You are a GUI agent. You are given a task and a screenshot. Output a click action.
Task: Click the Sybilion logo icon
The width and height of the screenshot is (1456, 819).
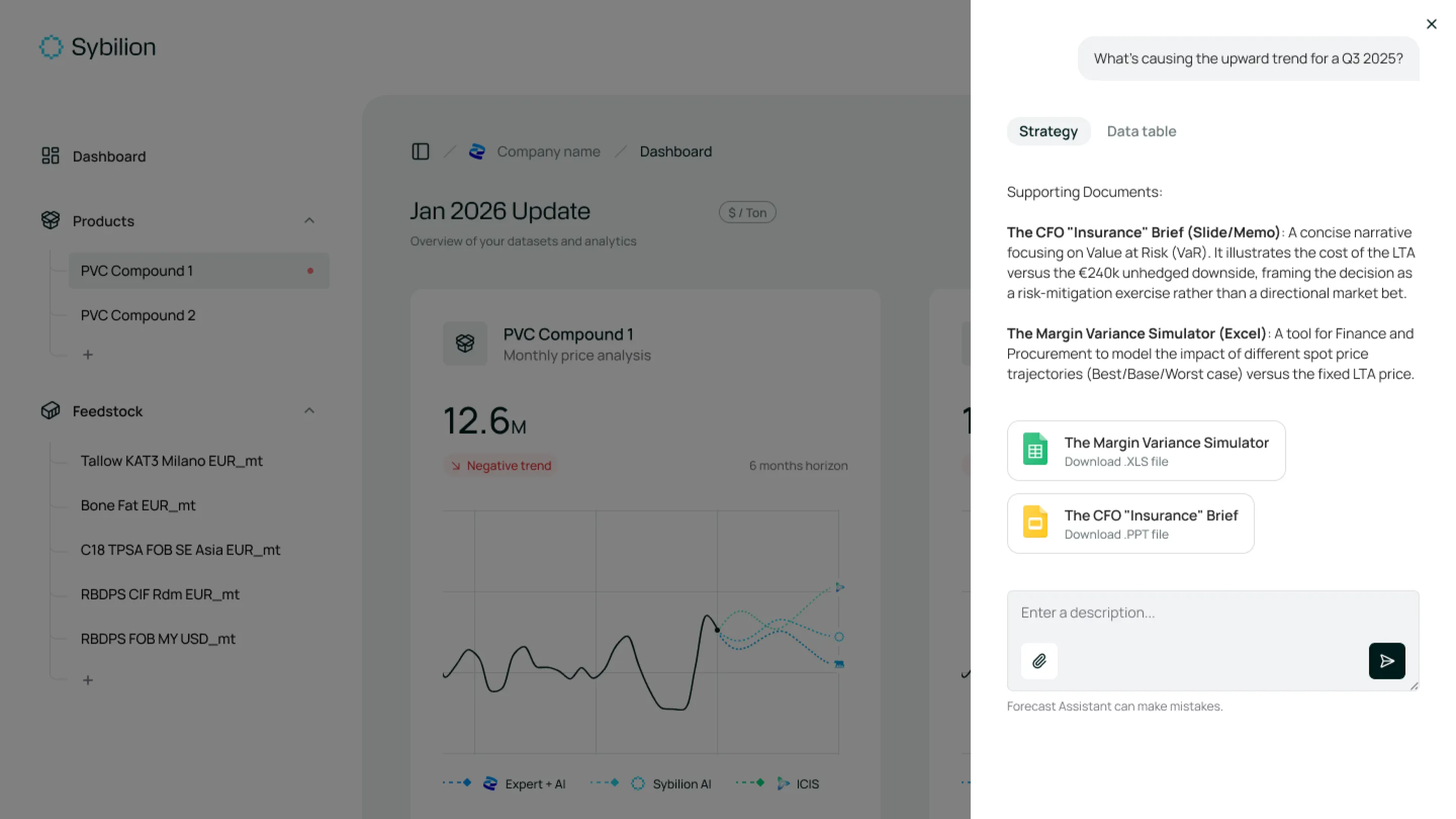point(51,47)
